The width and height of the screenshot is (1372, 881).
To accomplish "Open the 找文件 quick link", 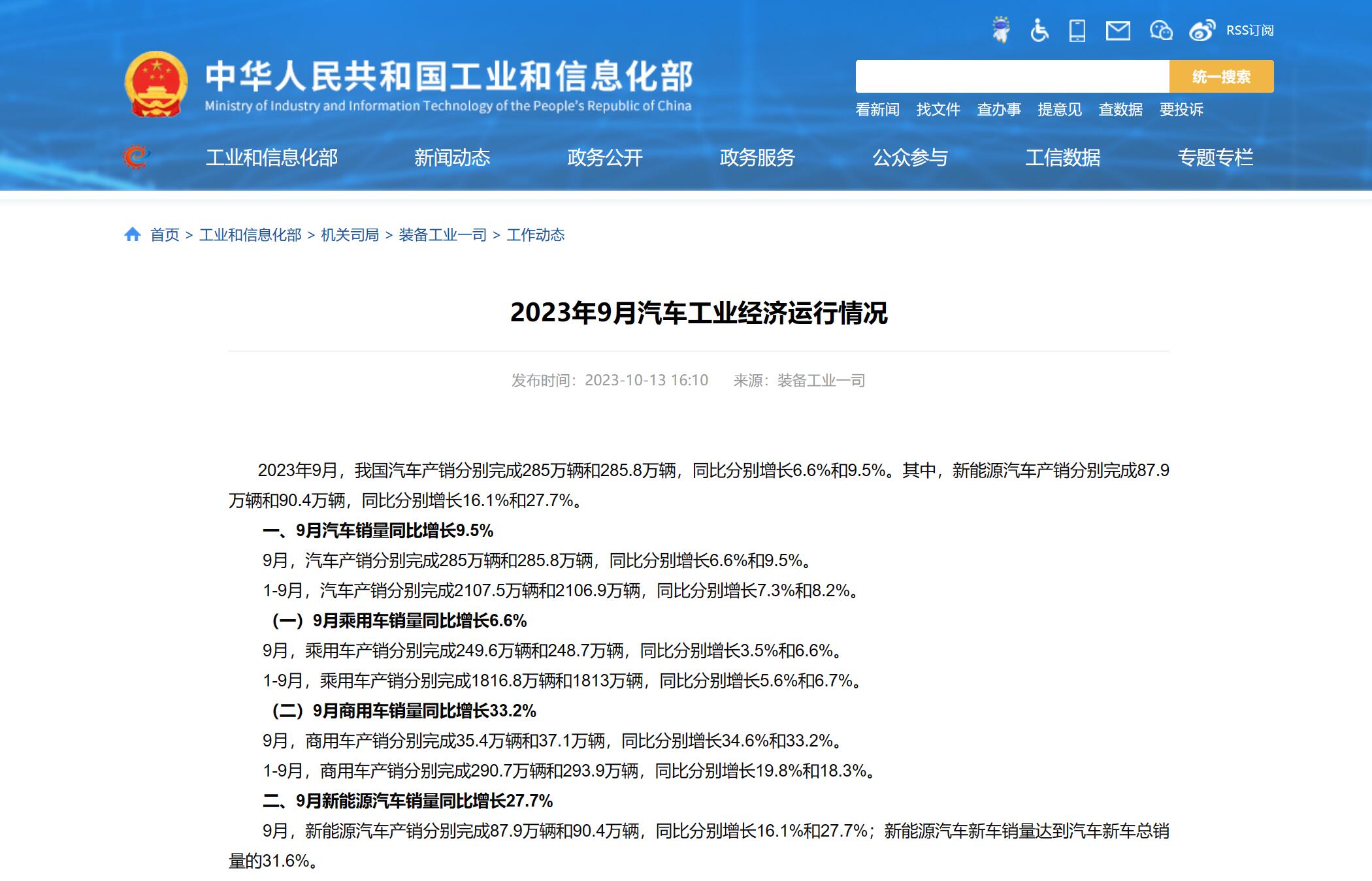I will (x=938, y=110).
